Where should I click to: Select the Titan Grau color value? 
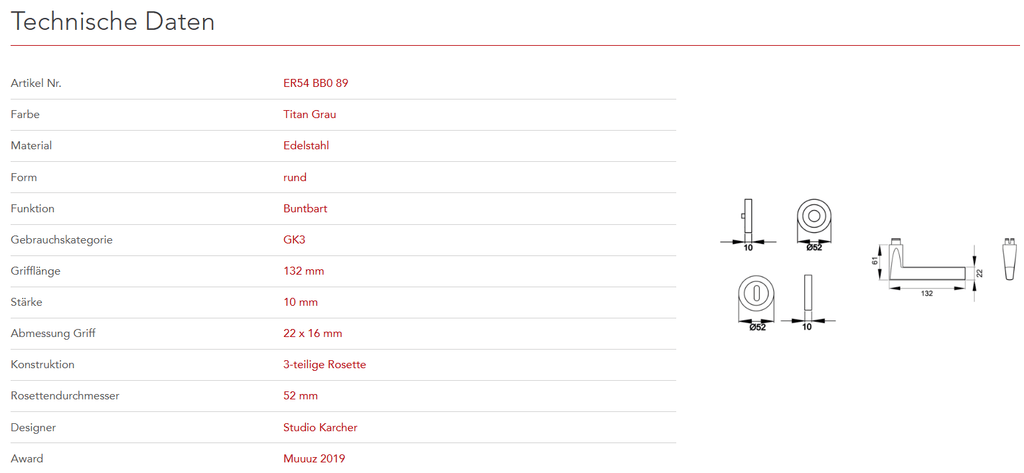point(309,115)
